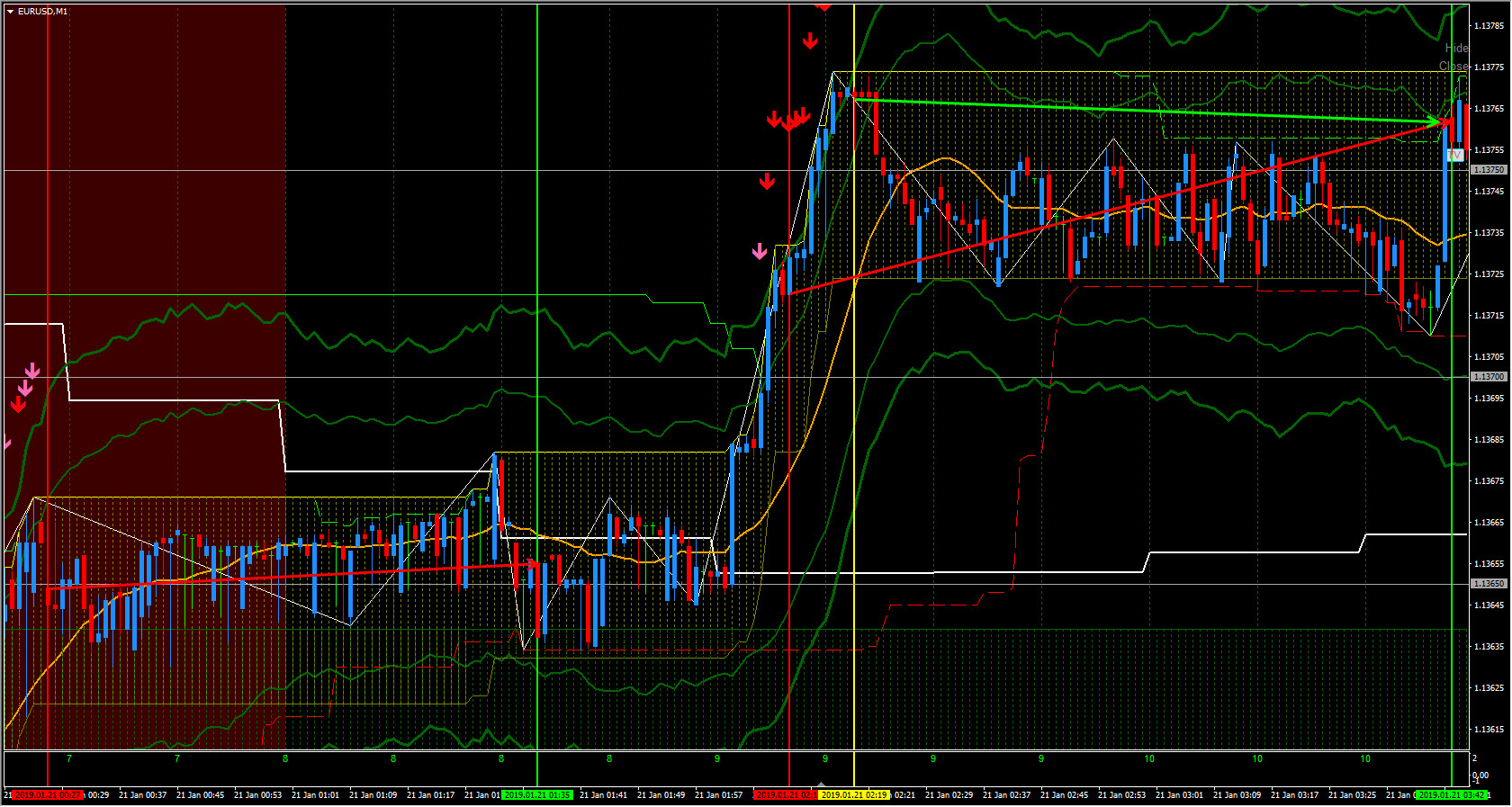Click the 21 Jan 00:53 time label
The width and height of the screenshot is (1512, 807).
point(257,795)
